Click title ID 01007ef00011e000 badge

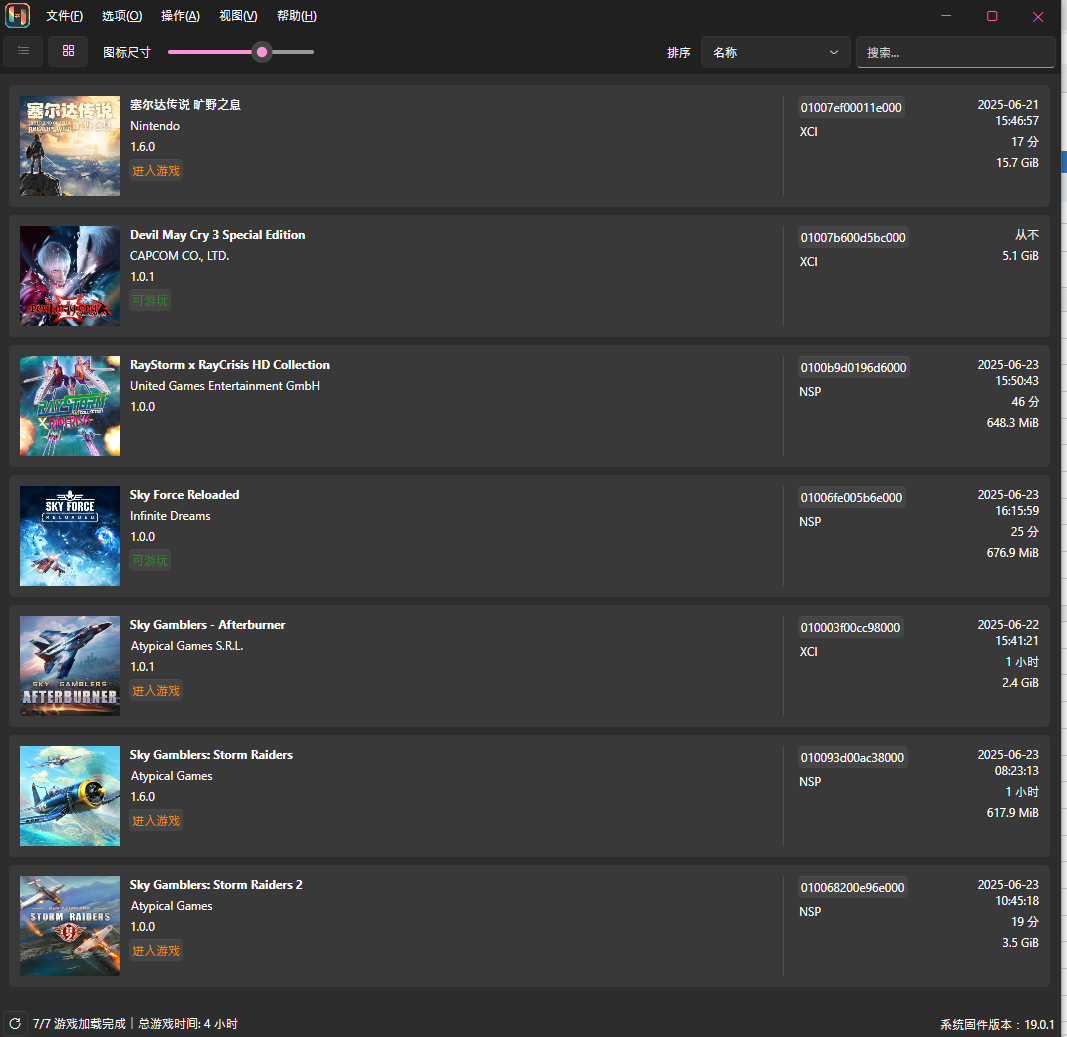[851, 108]
